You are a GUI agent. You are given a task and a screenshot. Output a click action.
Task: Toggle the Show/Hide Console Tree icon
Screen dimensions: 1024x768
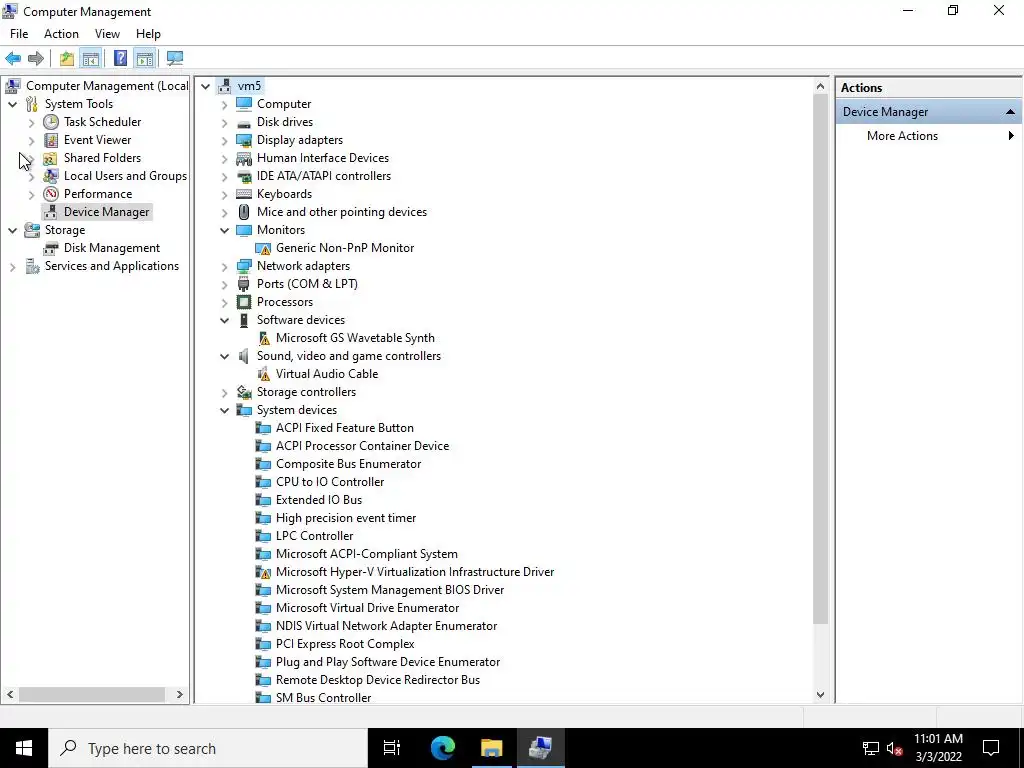coord(90,58)
